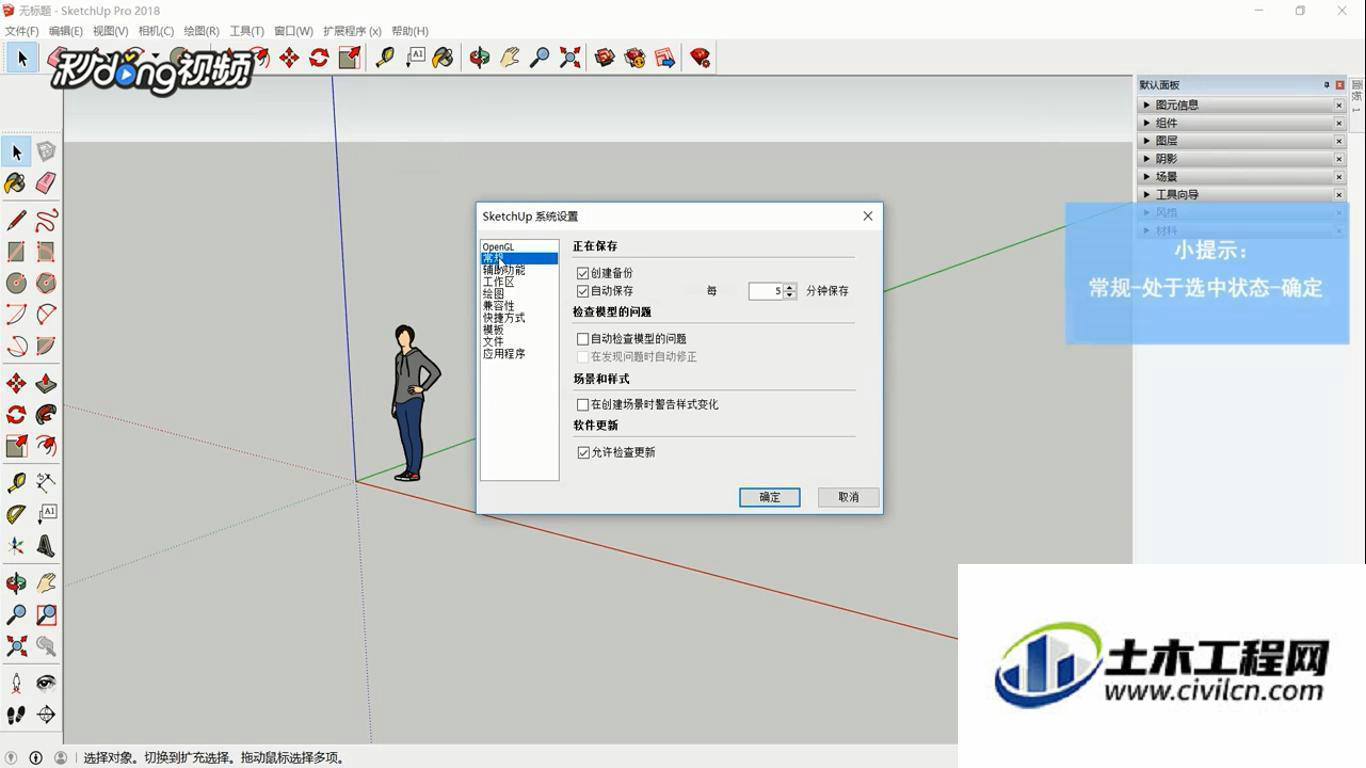
Task: Enable 自动检查模型的问题 checkbox
Action: point(583,339)
